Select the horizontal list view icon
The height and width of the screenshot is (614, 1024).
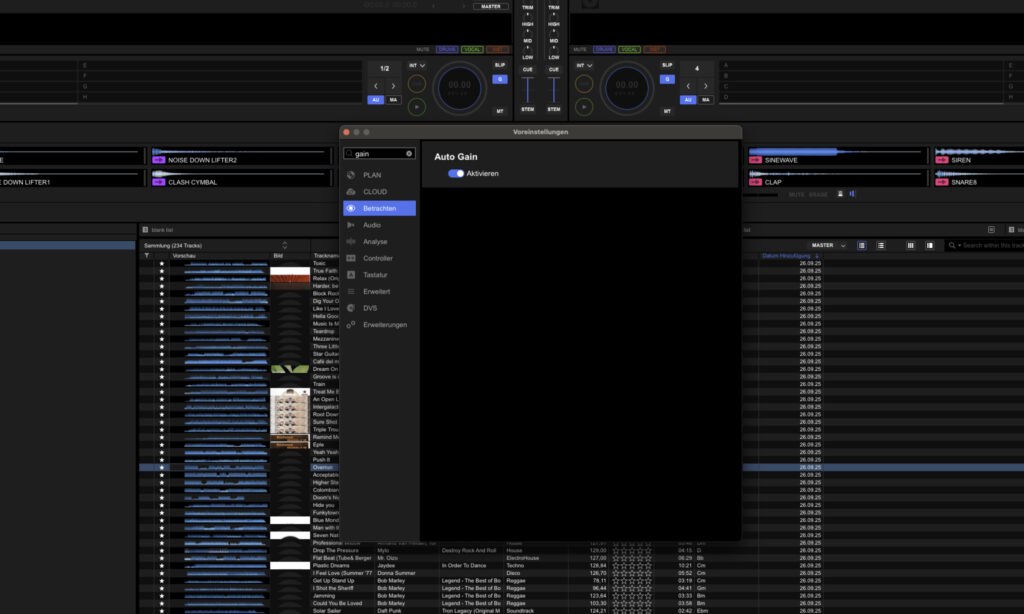click(881, 245)
